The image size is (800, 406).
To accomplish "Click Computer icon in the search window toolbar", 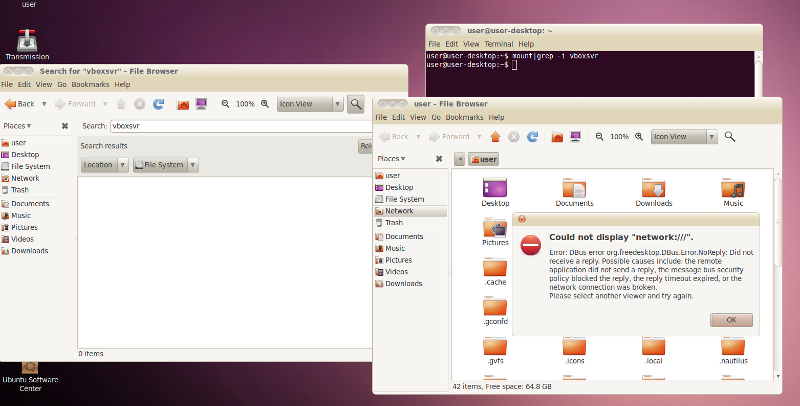I will pyautogui.click(x=201, y=104).
